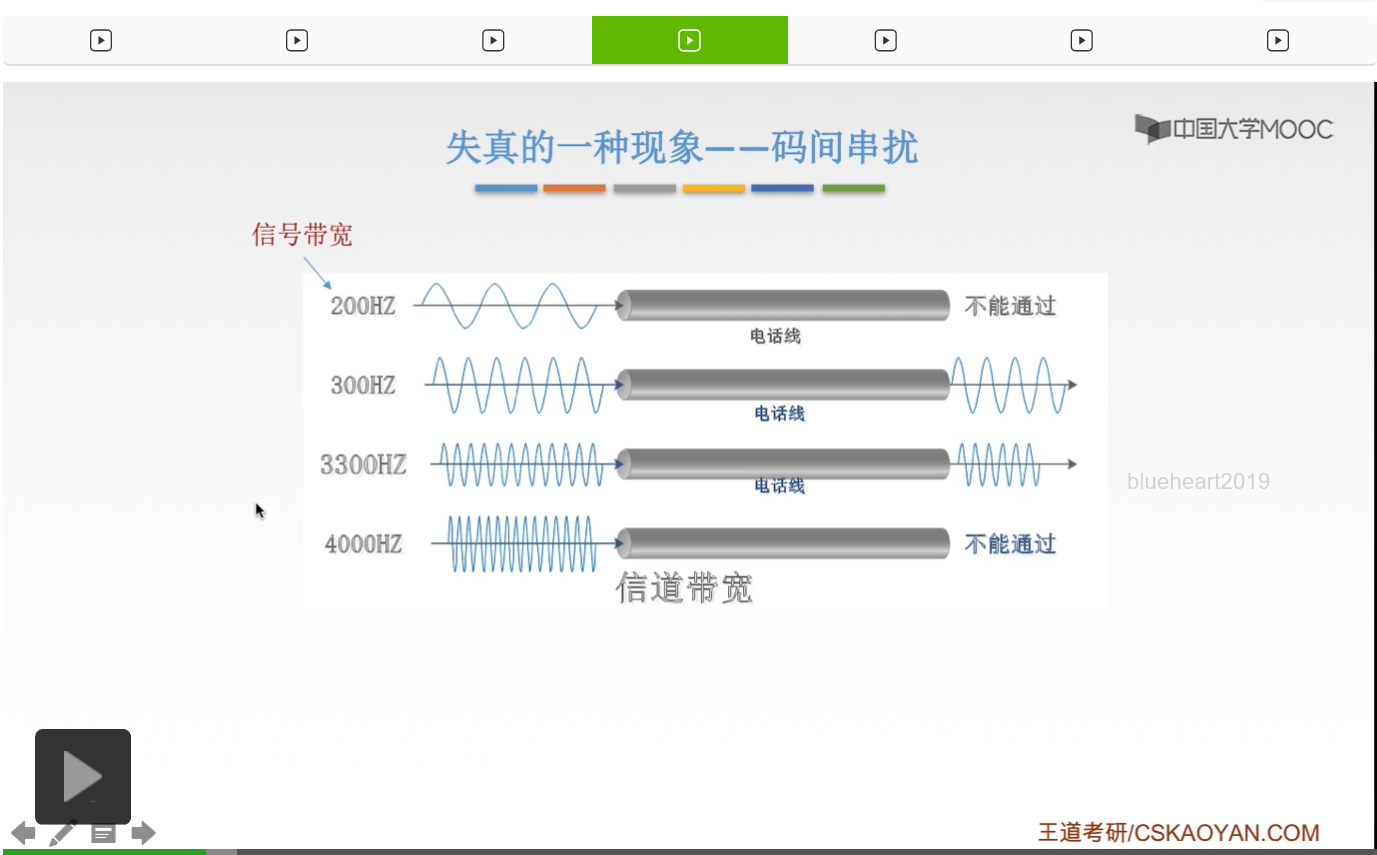Click the 信号带宽 label
The image size is (1377, 855).
coord(302,235)
